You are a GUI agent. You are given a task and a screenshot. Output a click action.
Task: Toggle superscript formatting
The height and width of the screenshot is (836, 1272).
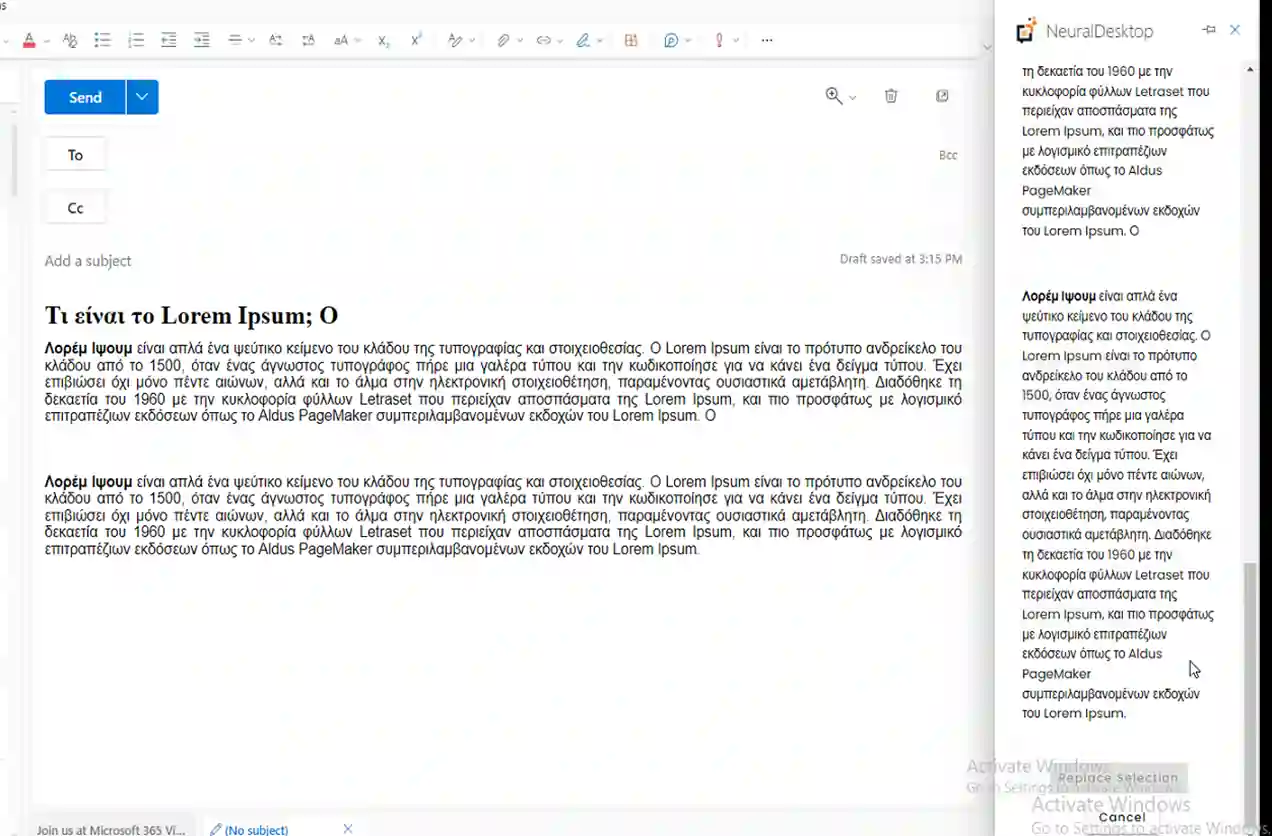point(416,41)
